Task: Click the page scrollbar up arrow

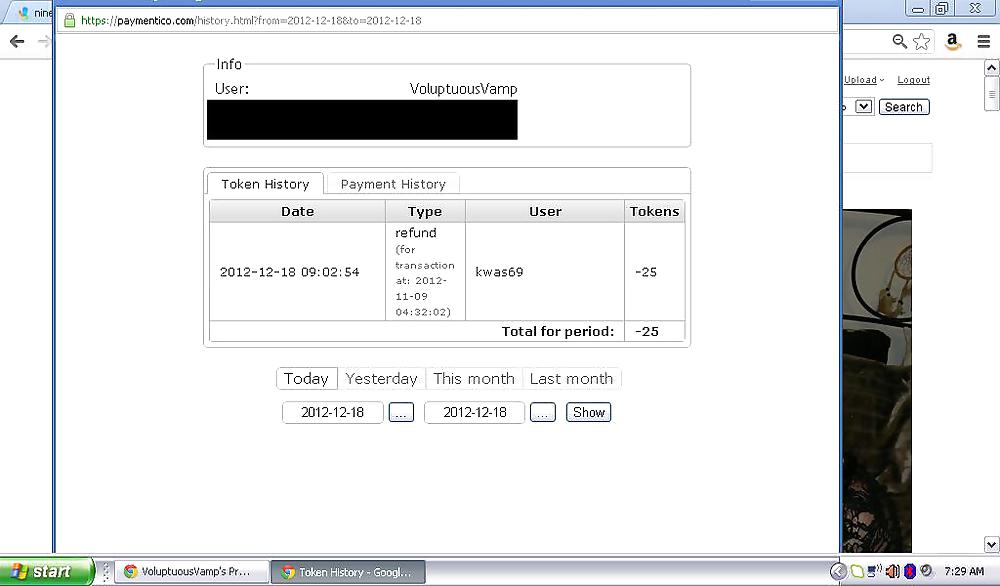Action: click(x=992, y=69)
